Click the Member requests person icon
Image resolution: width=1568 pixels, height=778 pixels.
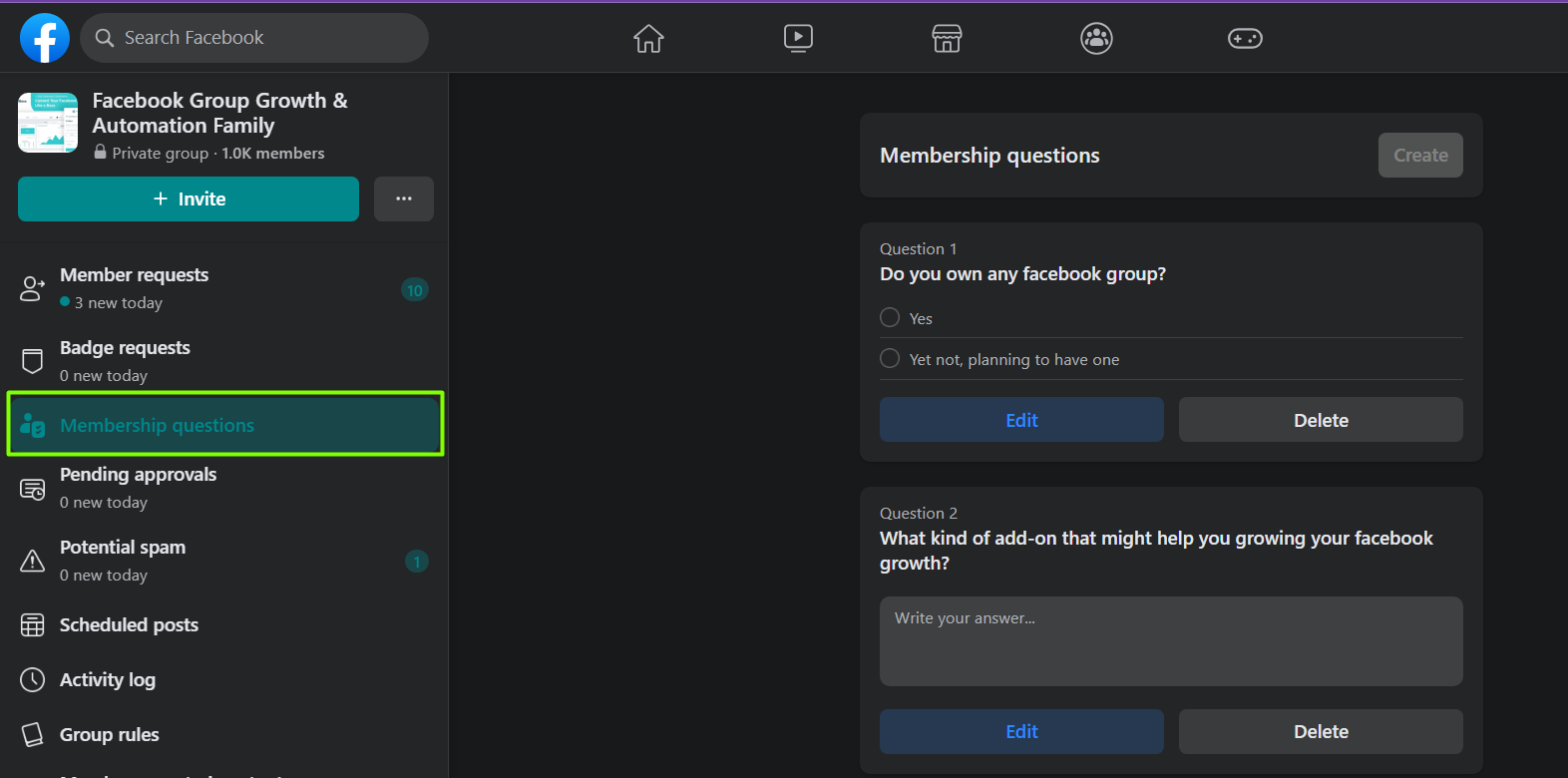[32, 289]
